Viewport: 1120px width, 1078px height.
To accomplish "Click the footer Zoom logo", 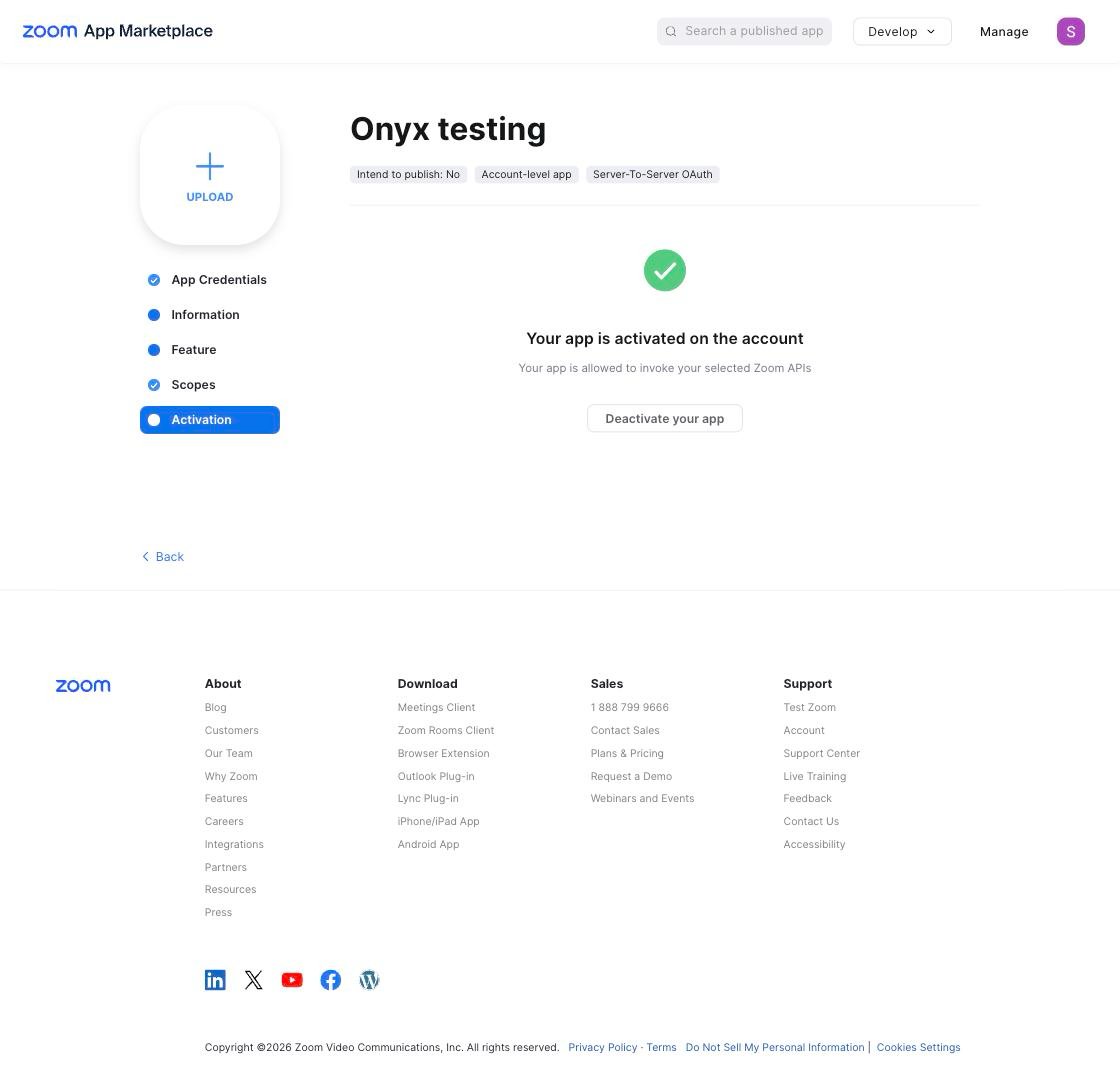I will 83,686.
